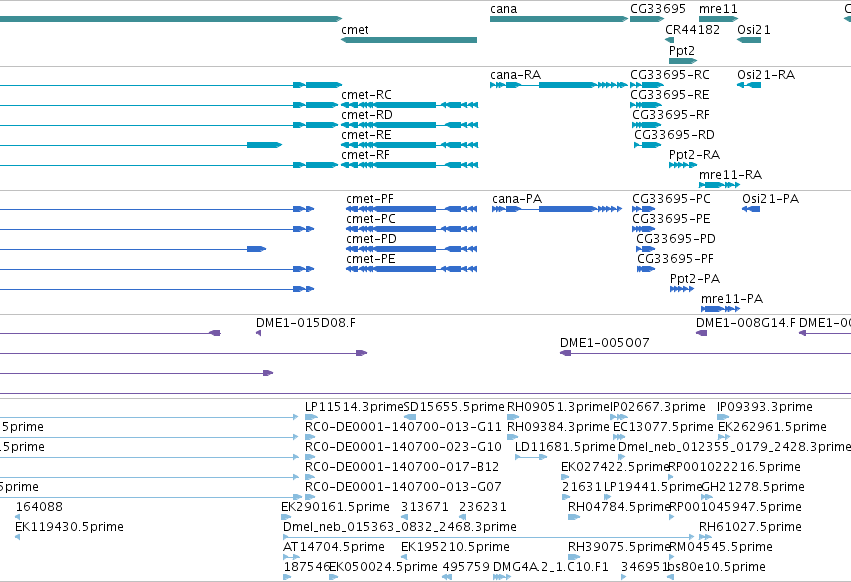Image resolution: width=851 pixels, height=582 pixels.
Task: Click the CG33695-RE transcript label
Action: tap(670, 94)
